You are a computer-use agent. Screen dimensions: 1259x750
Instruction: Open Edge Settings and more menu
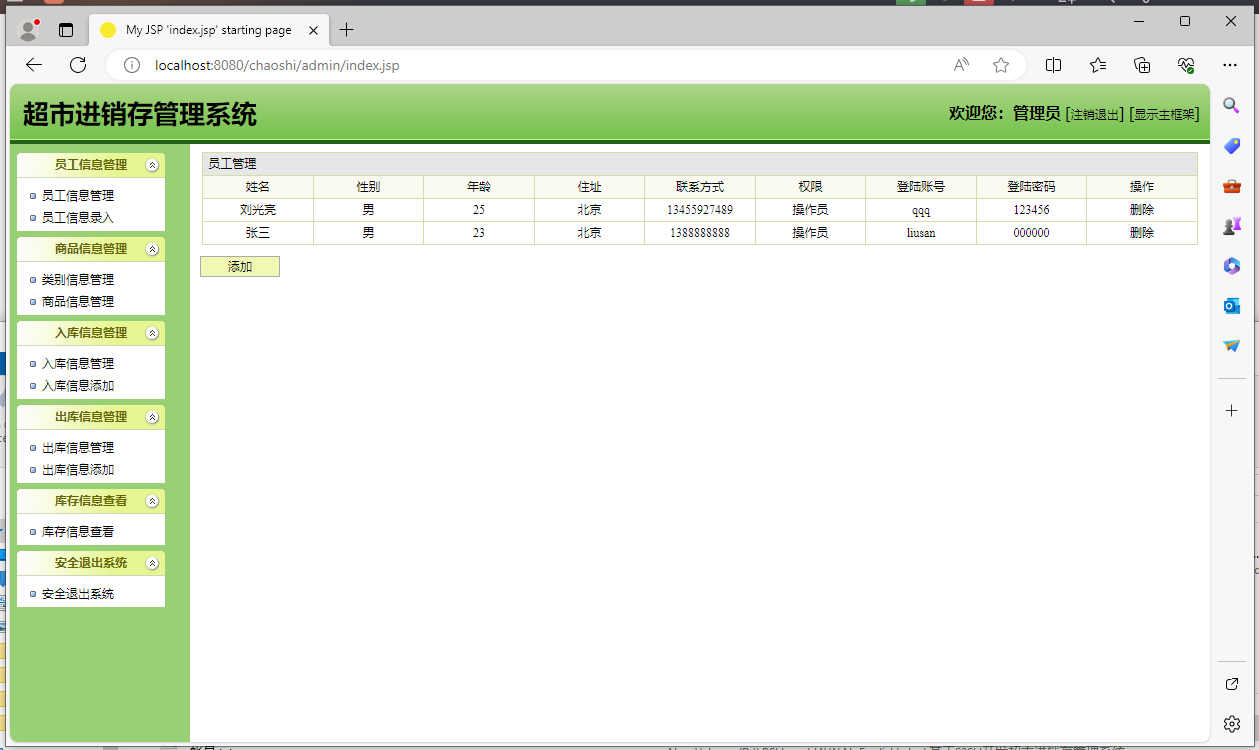(1230, 65)
